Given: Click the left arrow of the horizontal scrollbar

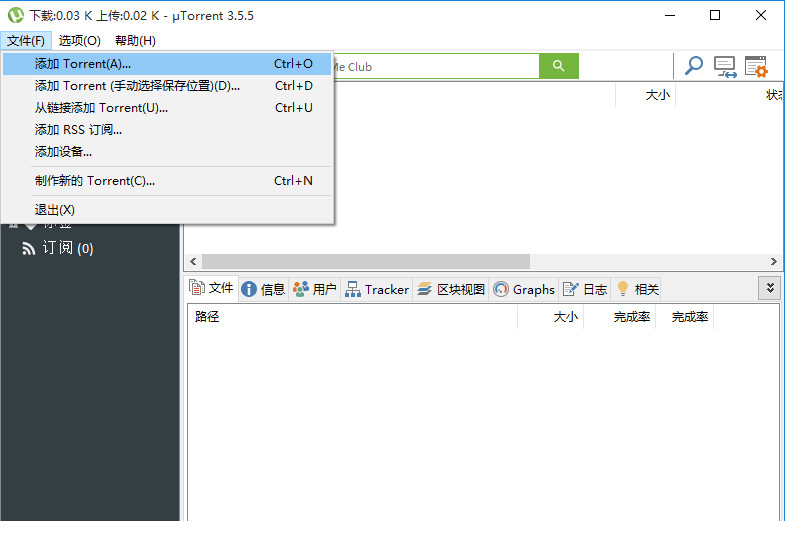Looking at the screenshot, I should pos(193,261).
